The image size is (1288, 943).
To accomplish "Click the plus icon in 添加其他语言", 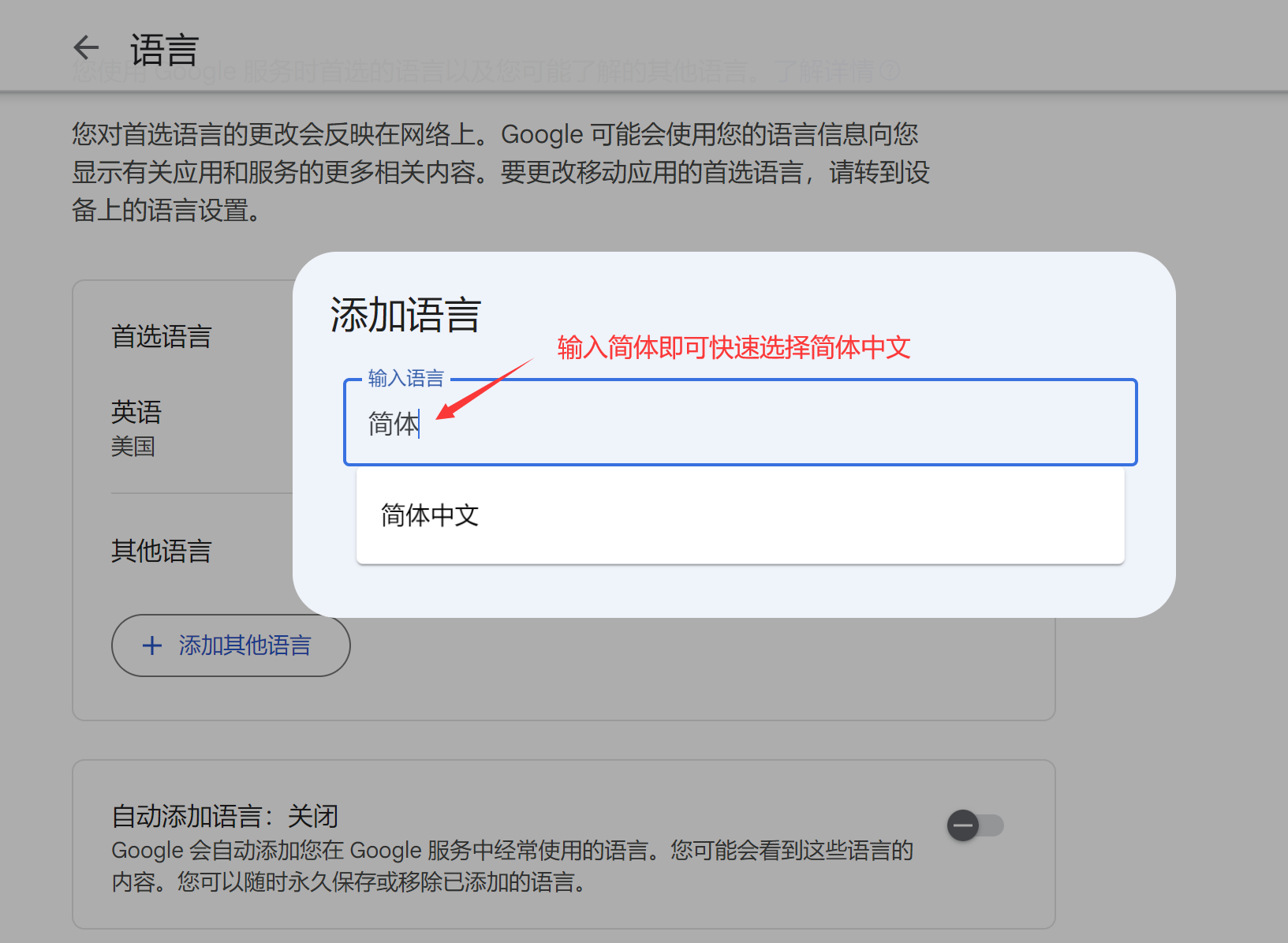I will click(x=152, y=646).
